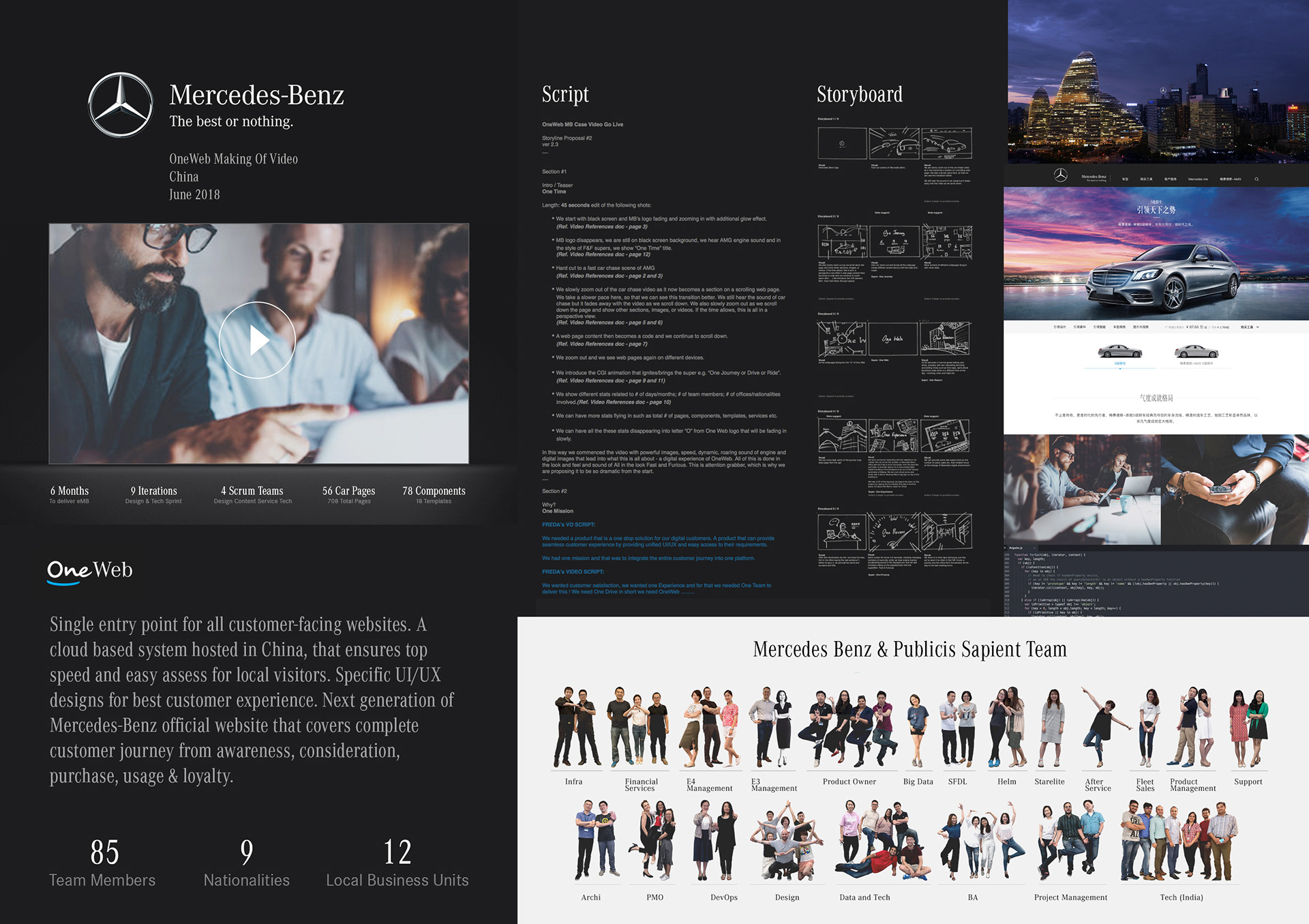
Task: Click the 4 Scrum Teams stat label
Action: click(x=252, y=492)
